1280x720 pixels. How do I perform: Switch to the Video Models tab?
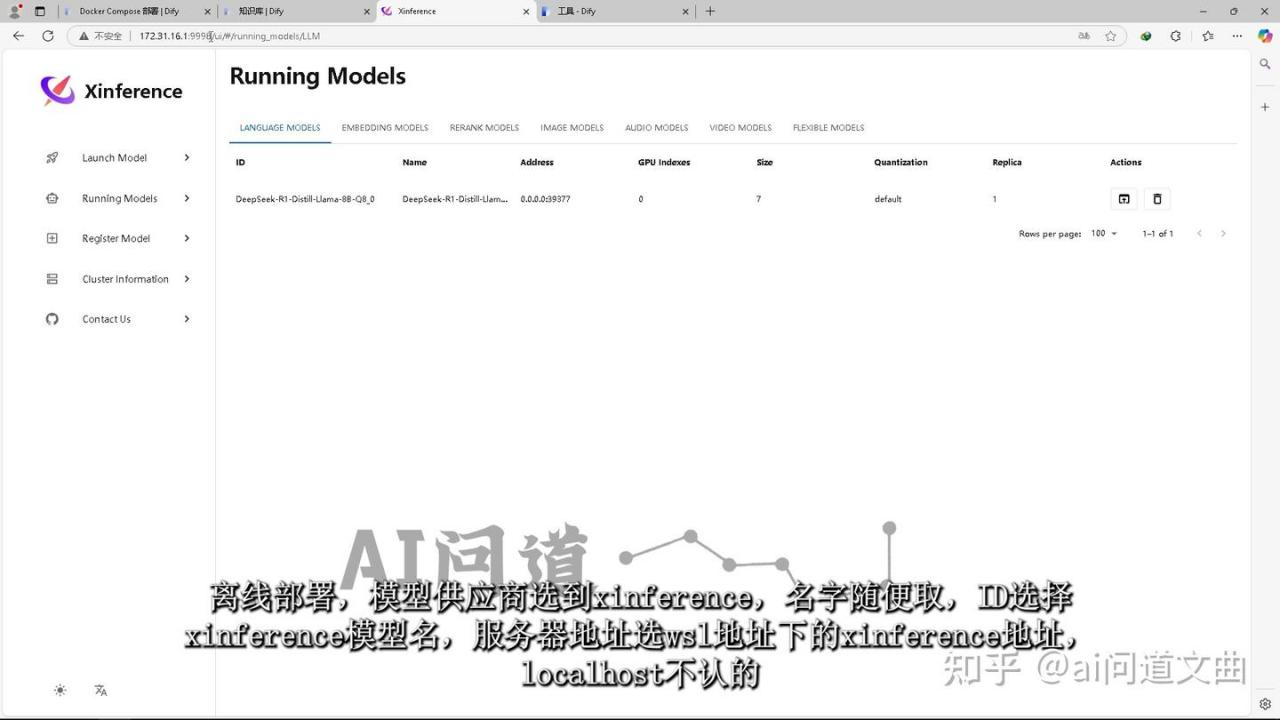[741, 128]
